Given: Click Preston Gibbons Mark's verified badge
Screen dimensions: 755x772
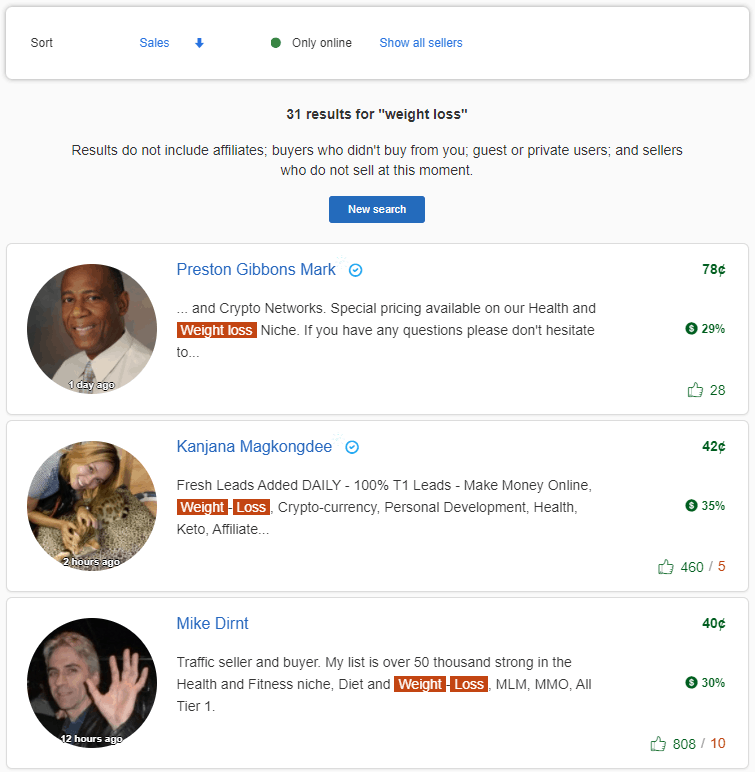Looking at the screenshot, I should [355, 270].
